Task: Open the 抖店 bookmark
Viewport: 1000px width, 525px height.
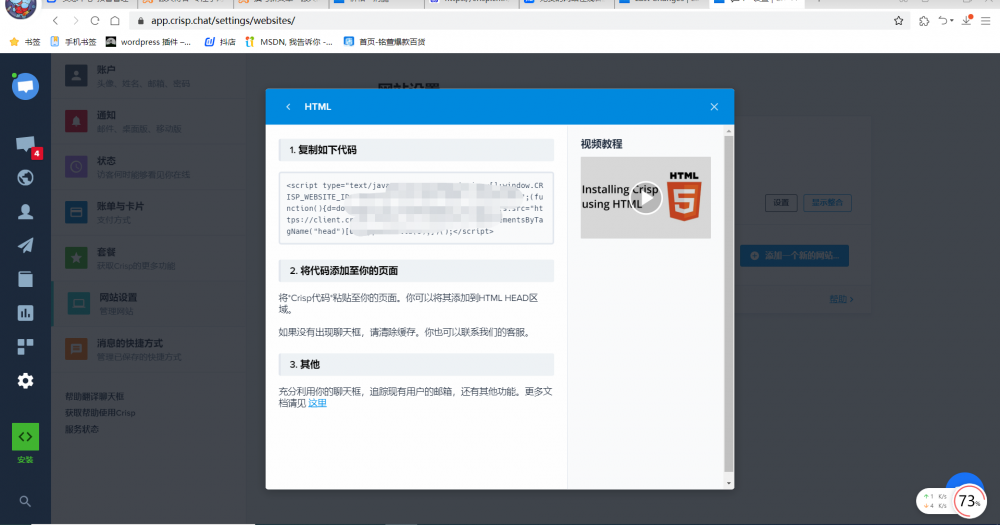Action: (220, 41)
